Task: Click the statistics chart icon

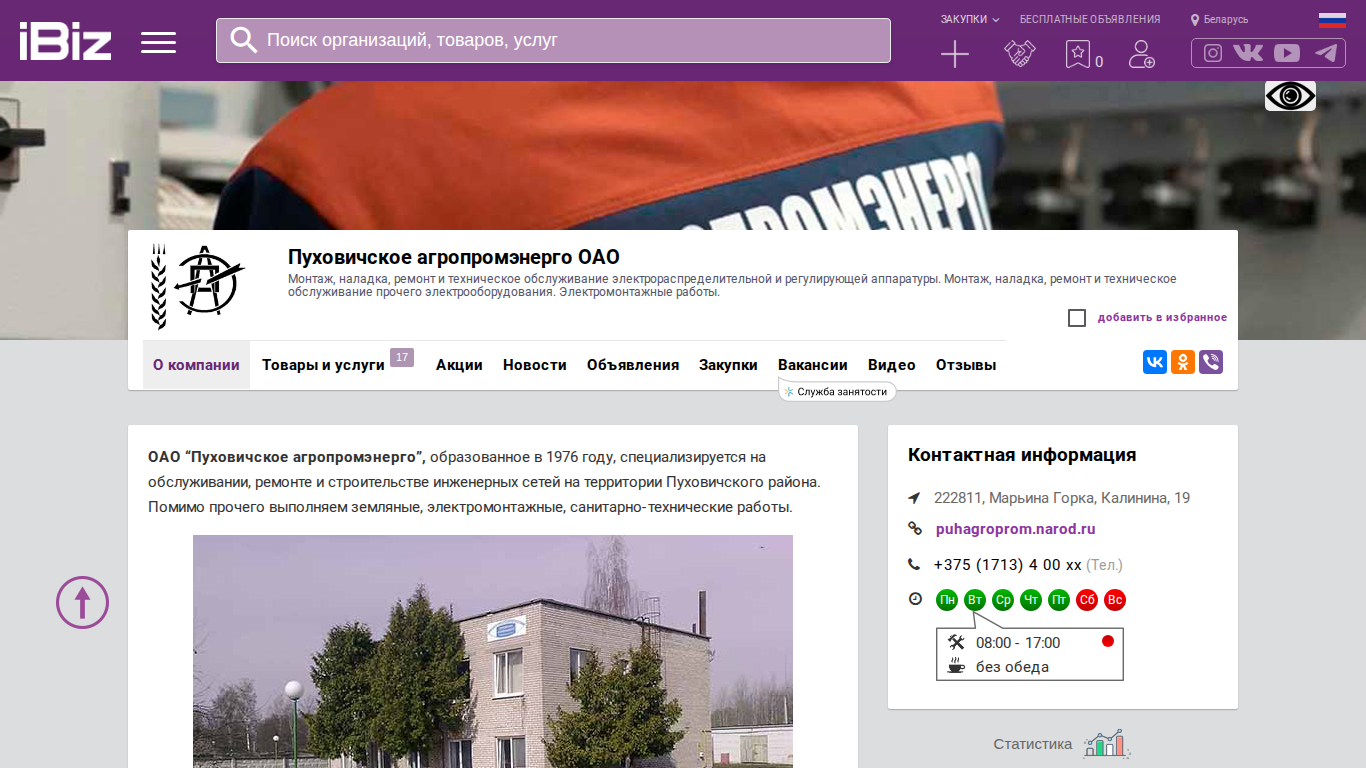Action: [x=1107, y=744]
